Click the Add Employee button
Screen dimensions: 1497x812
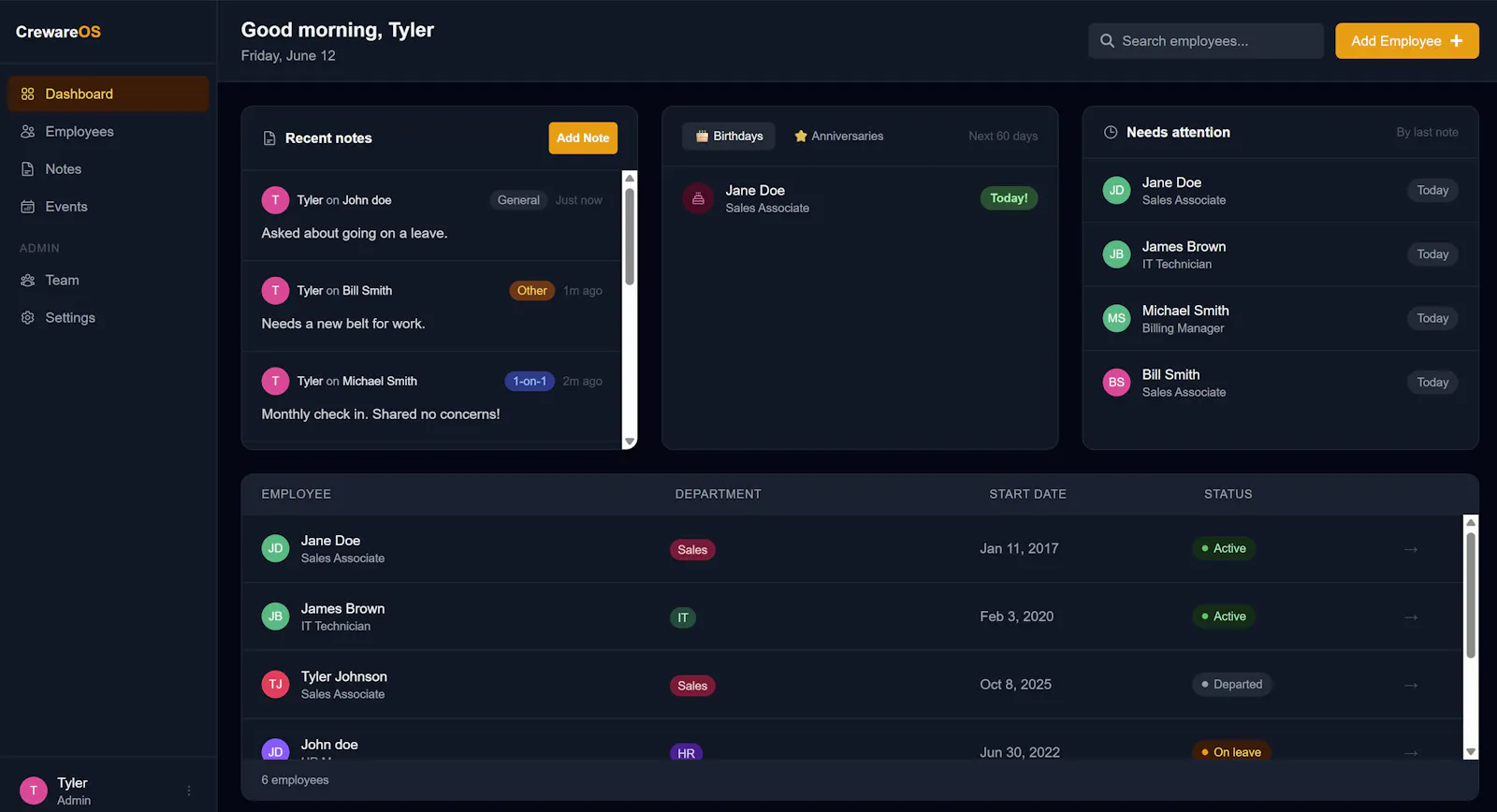(x=1407, y=41)
